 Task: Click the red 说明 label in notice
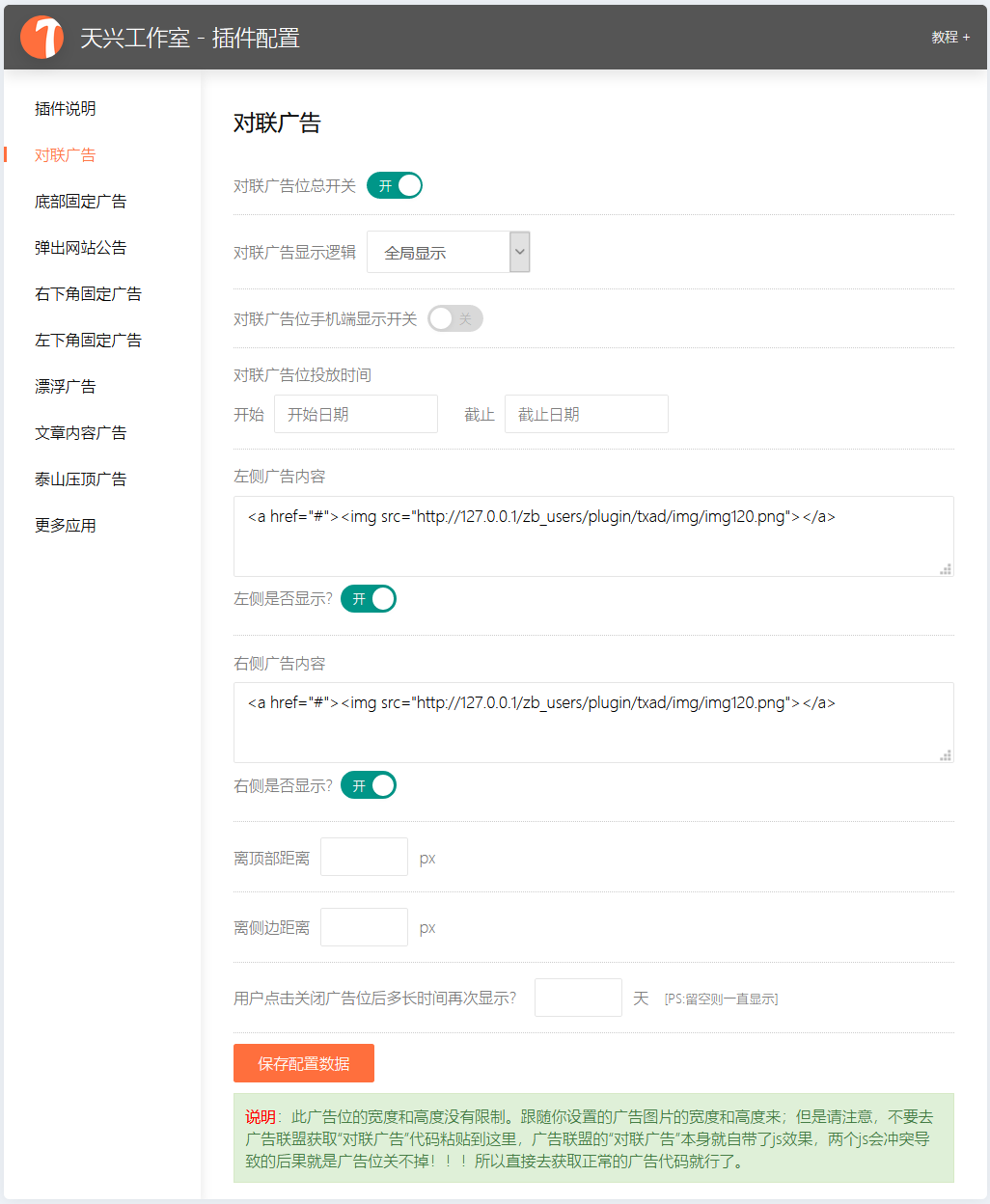click(x=261, y=1117)
